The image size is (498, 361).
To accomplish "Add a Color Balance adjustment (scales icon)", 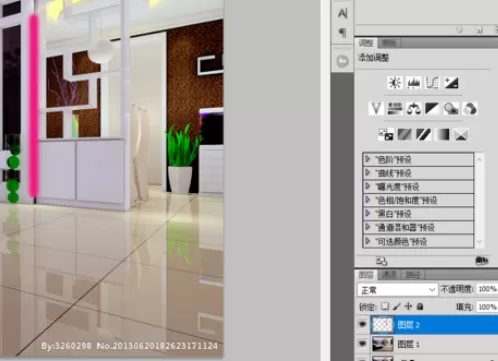I will (x=414, y=109).
